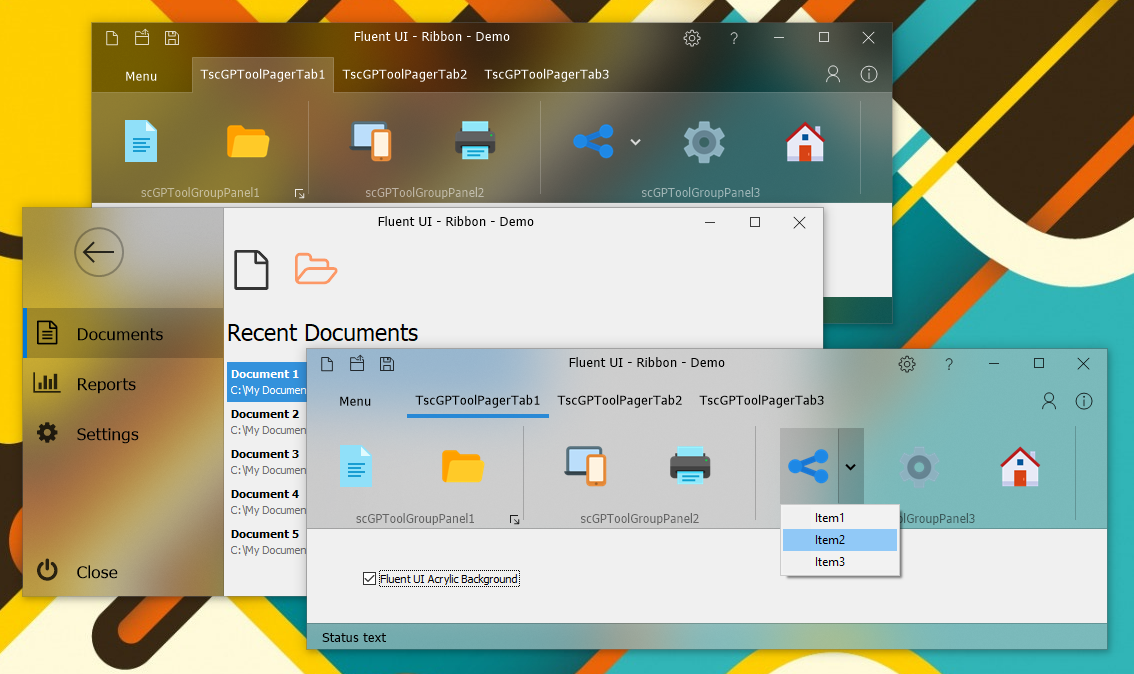Select Document 5 in the Recent Documents list

[268, 541]
